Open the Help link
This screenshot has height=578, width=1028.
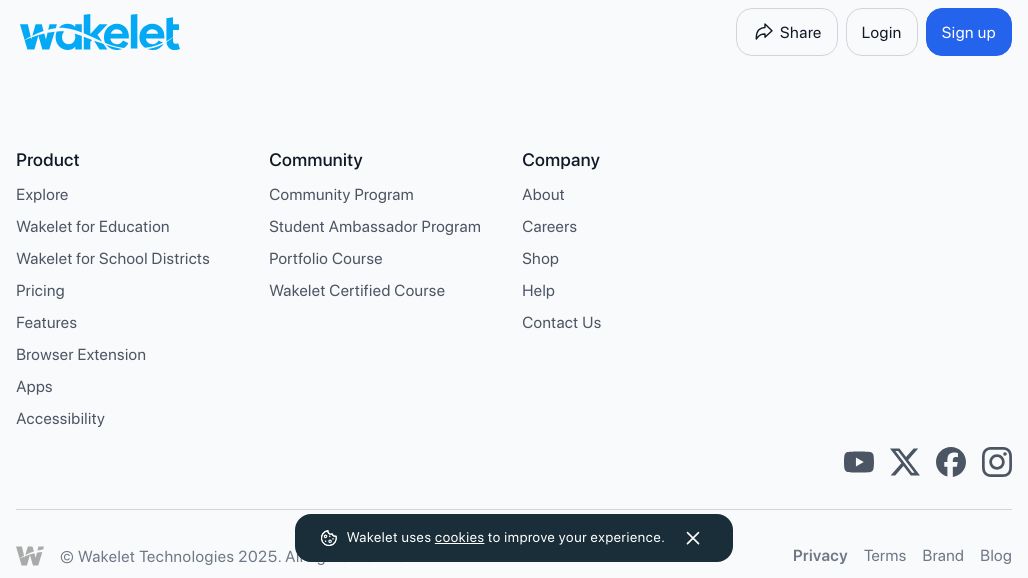pos(538,291)
